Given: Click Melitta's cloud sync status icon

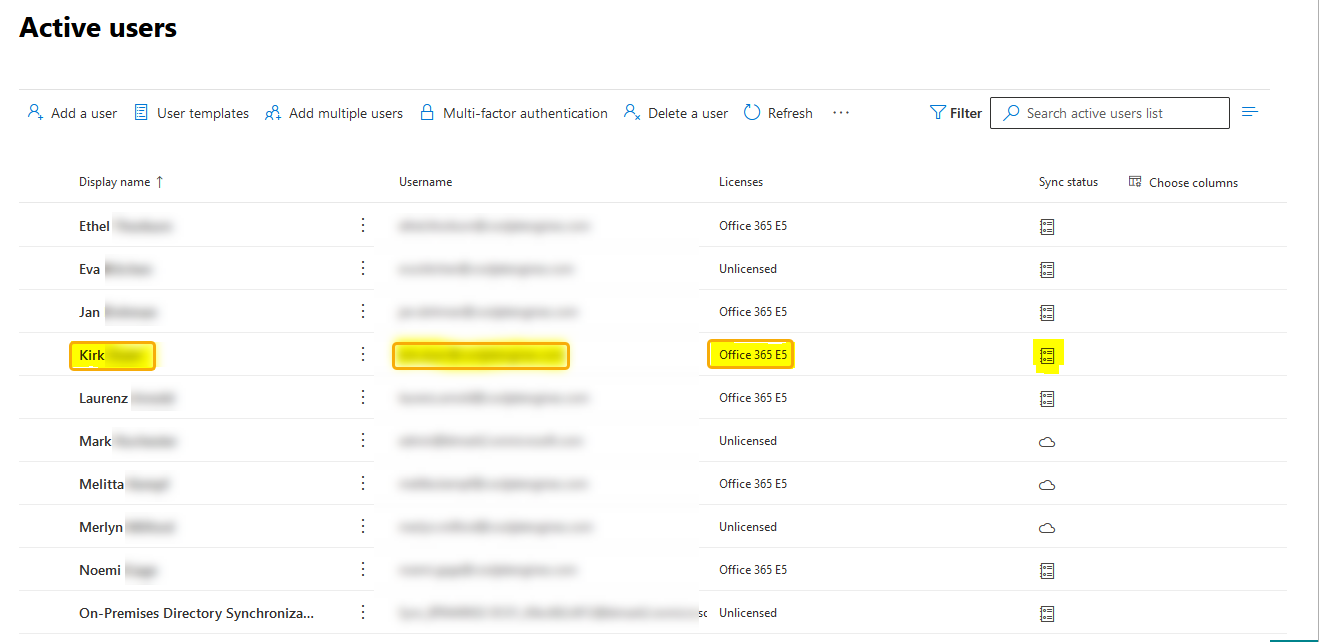Looking at the screenshot, I should coord(1047,485).
